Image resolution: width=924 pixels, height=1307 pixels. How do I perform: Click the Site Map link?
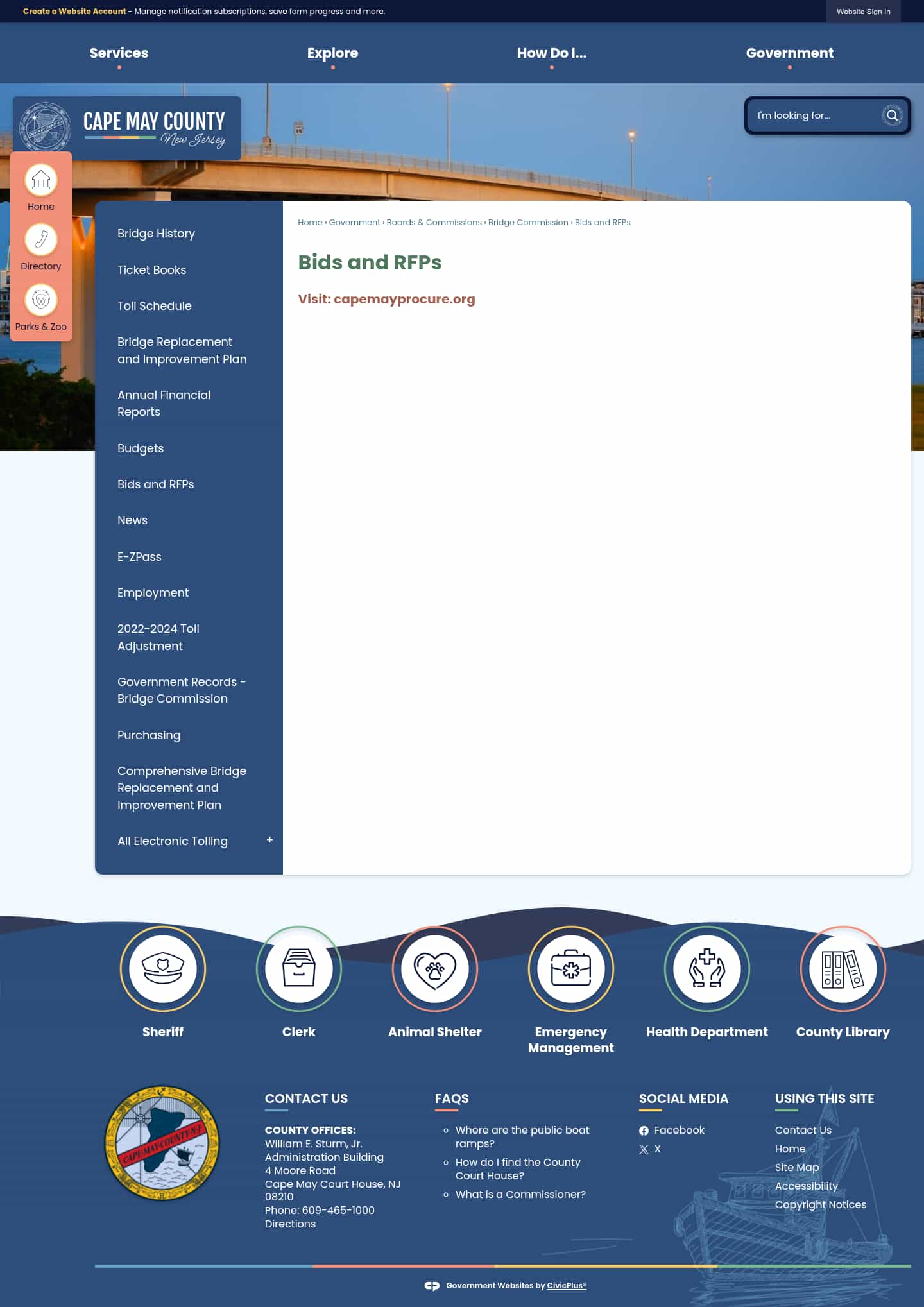click(797, 1167)
